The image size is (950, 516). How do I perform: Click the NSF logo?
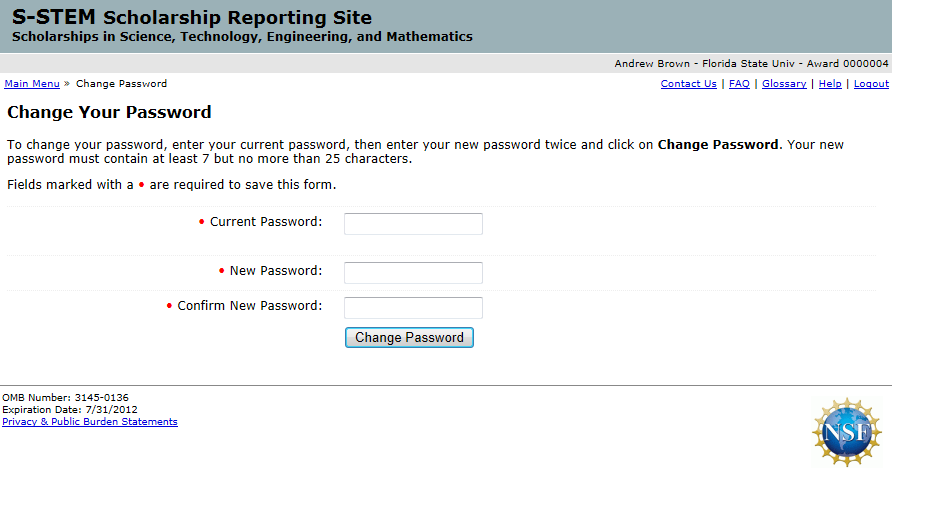(x=846, y=432)
